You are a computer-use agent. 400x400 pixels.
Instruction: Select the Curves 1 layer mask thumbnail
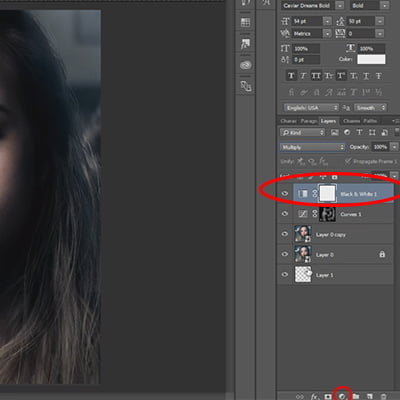click(327, 214)
